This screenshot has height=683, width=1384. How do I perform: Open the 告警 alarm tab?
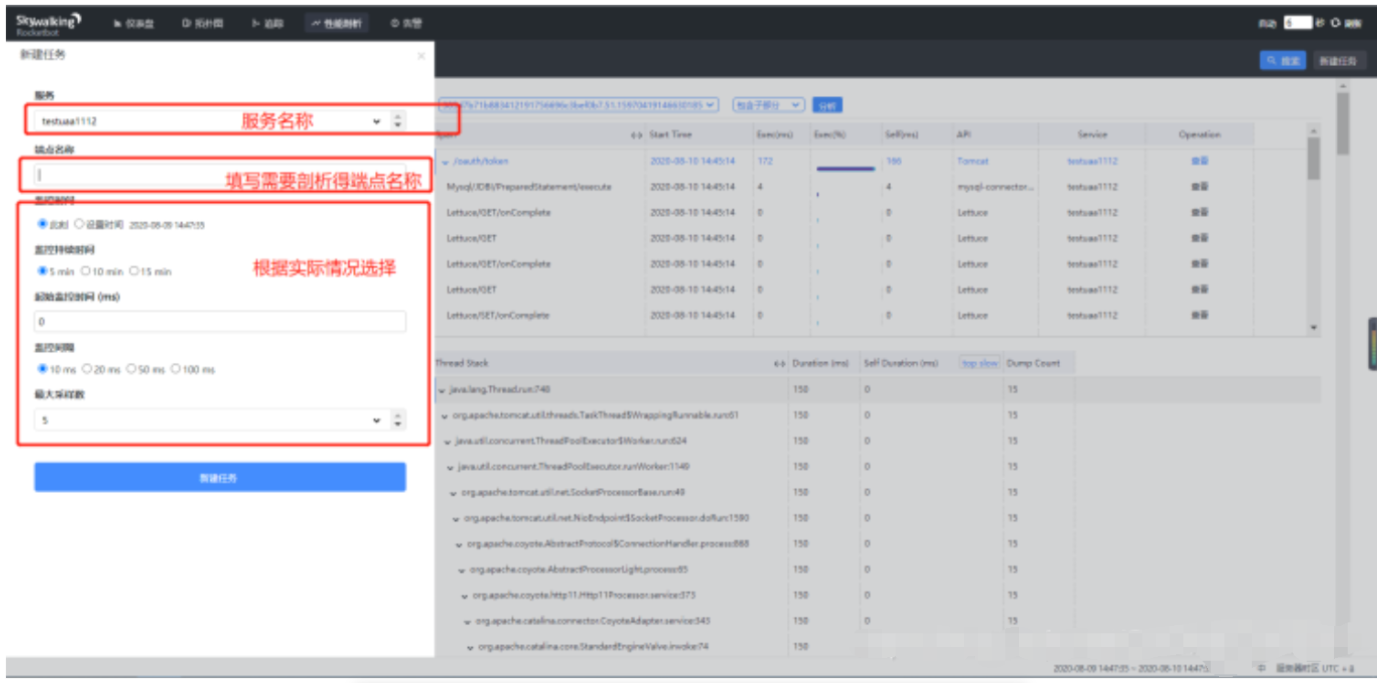pyautogui.click(x=406, y=23)
